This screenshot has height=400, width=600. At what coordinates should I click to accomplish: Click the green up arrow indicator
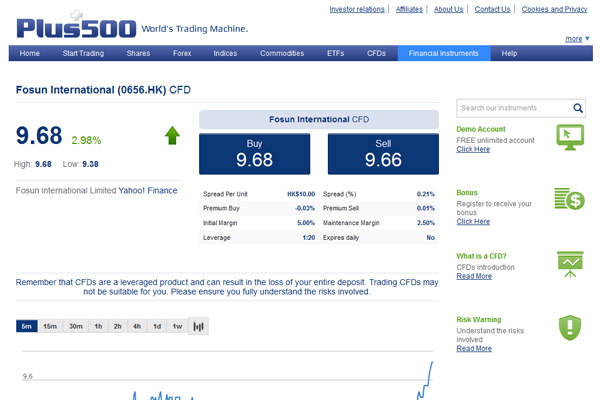click(x=172, y=136)
